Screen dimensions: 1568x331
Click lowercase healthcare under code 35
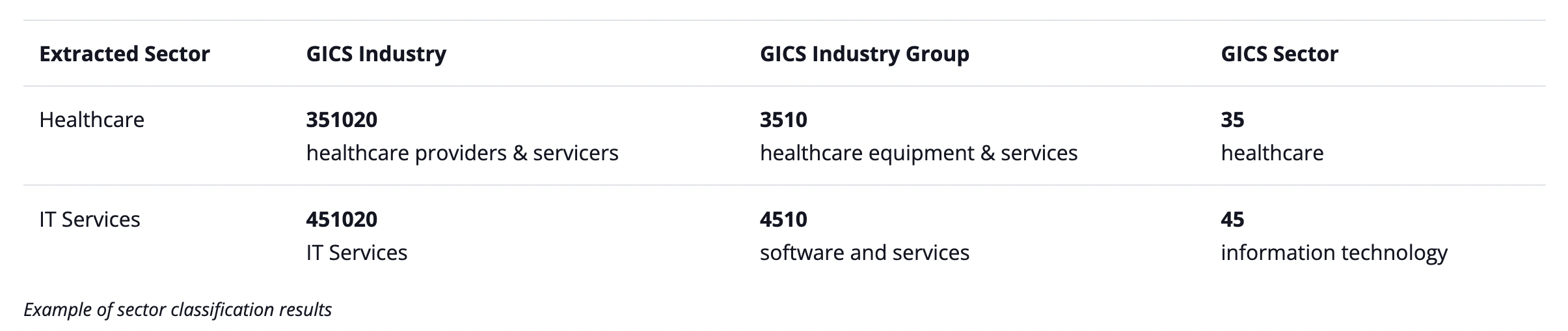pos(1272,153)
